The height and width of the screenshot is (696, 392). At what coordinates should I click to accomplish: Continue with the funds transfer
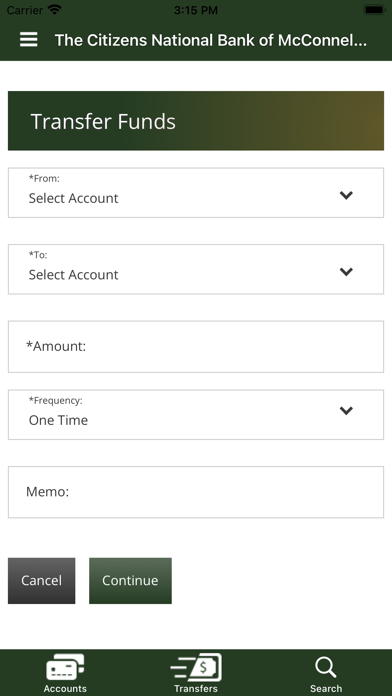(x=131, y=581)
